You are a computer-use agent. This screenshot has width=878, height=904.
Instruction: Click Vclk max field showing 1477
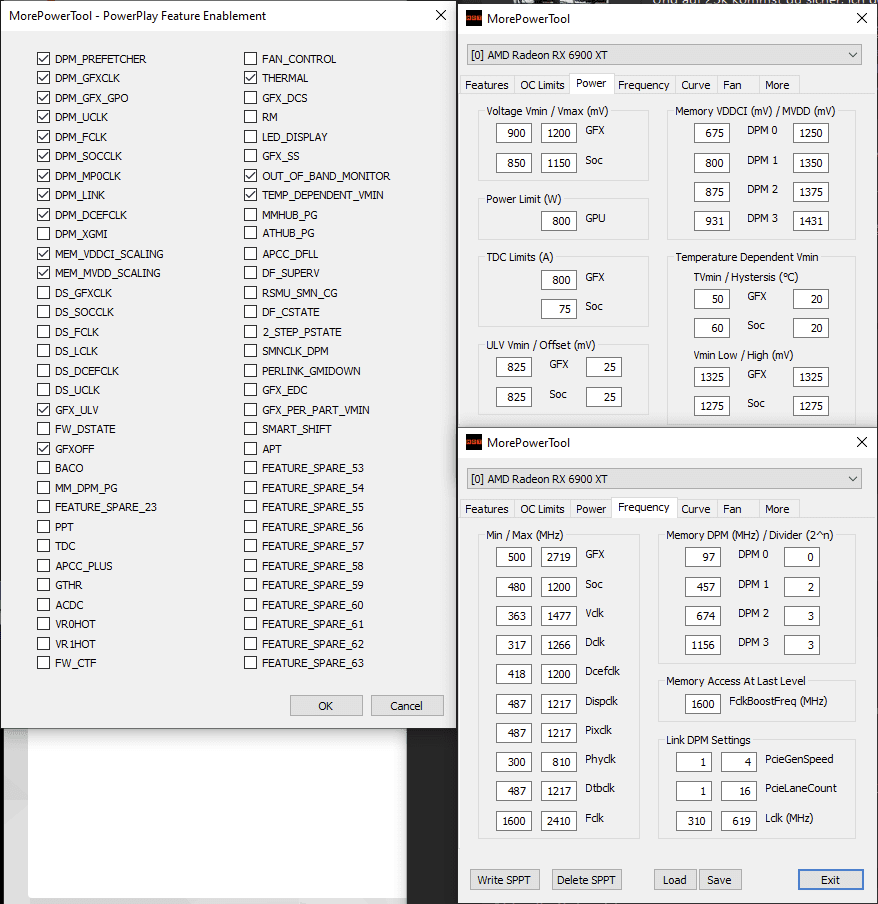pos(559,616)
